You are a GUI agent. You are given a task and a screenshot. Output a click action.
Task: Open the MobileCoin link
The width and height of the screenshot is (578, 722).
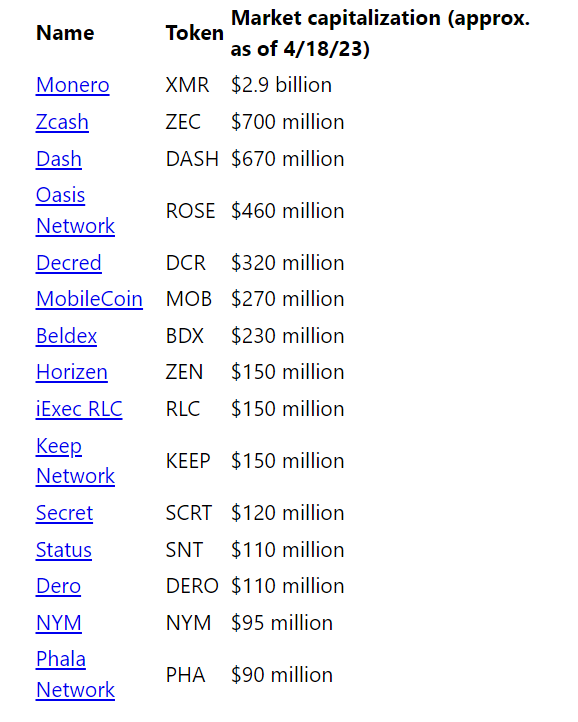[x=89, y=299]
